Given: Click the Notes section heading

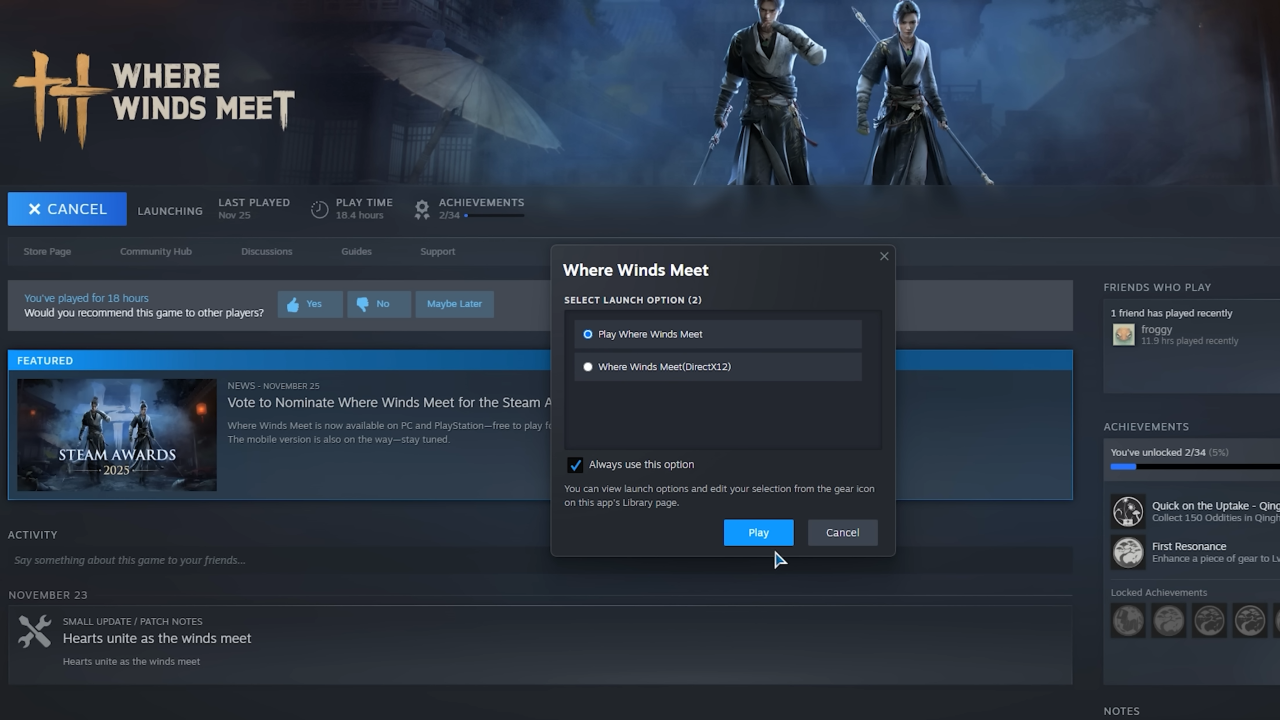Looking at the screenshot, I should (x=1121, y=711).
